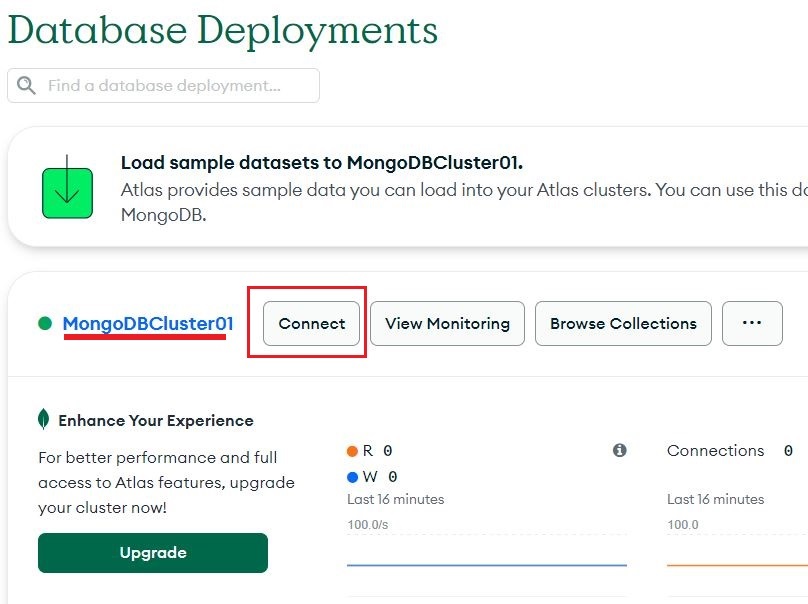
Task: Click the info icon beside the R/W operations chart
Action: (622, 450)
